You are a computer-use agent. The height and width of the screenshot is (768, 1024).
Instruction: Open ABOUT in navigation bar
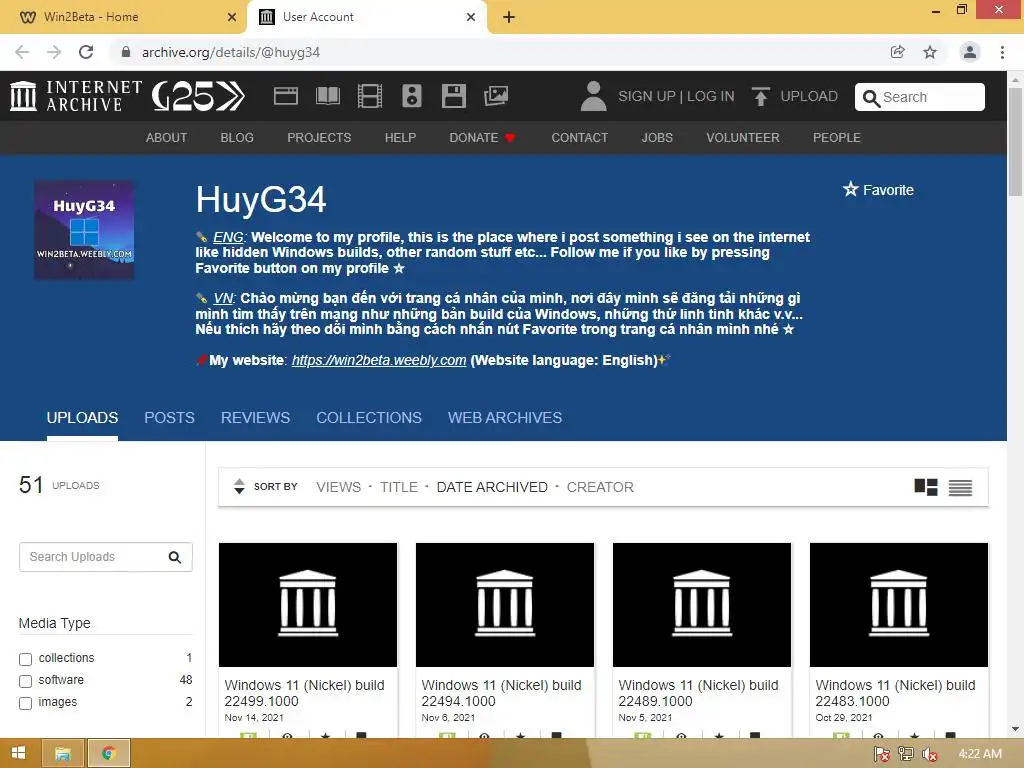(167, 138)
